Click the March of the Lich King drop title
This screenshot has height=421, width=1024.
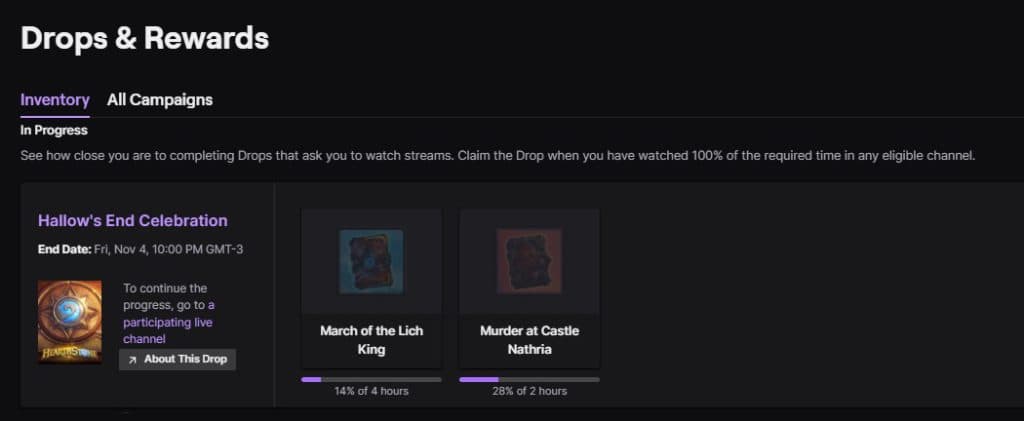point(371,340)
